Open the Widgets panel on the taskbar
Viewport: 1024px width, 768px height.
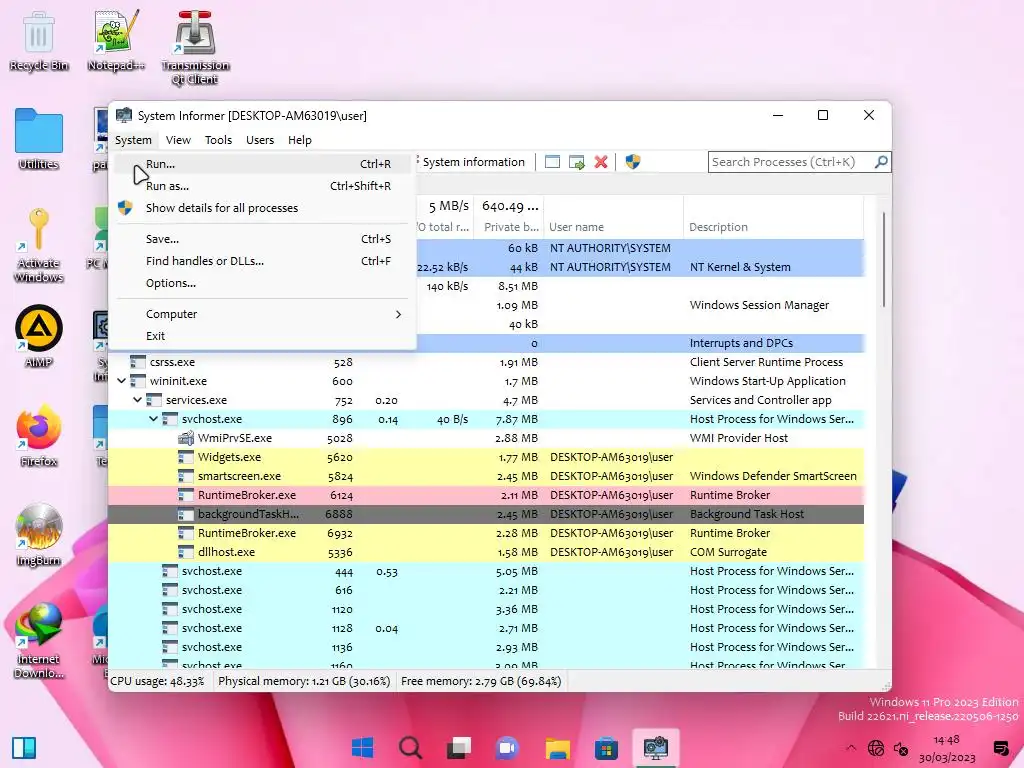tap(24, 748)
